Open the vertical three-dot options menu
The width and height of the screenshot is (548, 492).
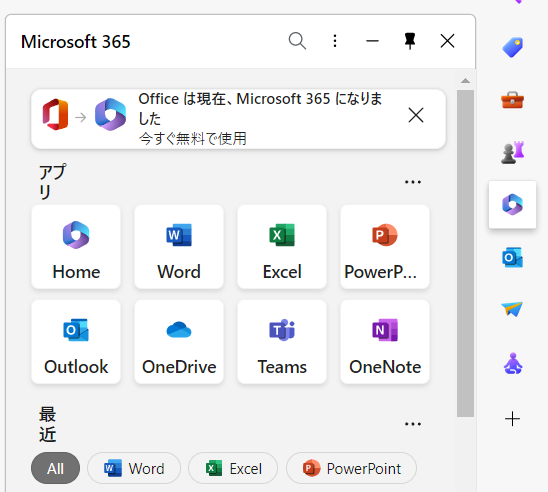coord(335,41)
